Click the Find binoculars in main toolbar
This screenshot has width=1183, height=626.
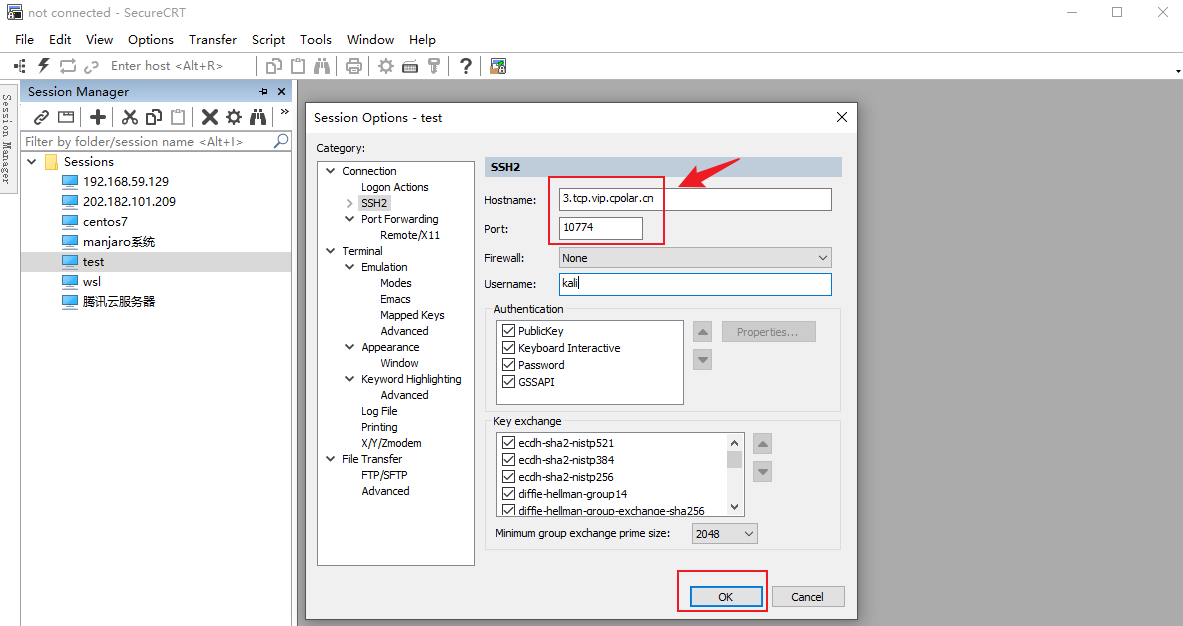click(x=322, y=66)
